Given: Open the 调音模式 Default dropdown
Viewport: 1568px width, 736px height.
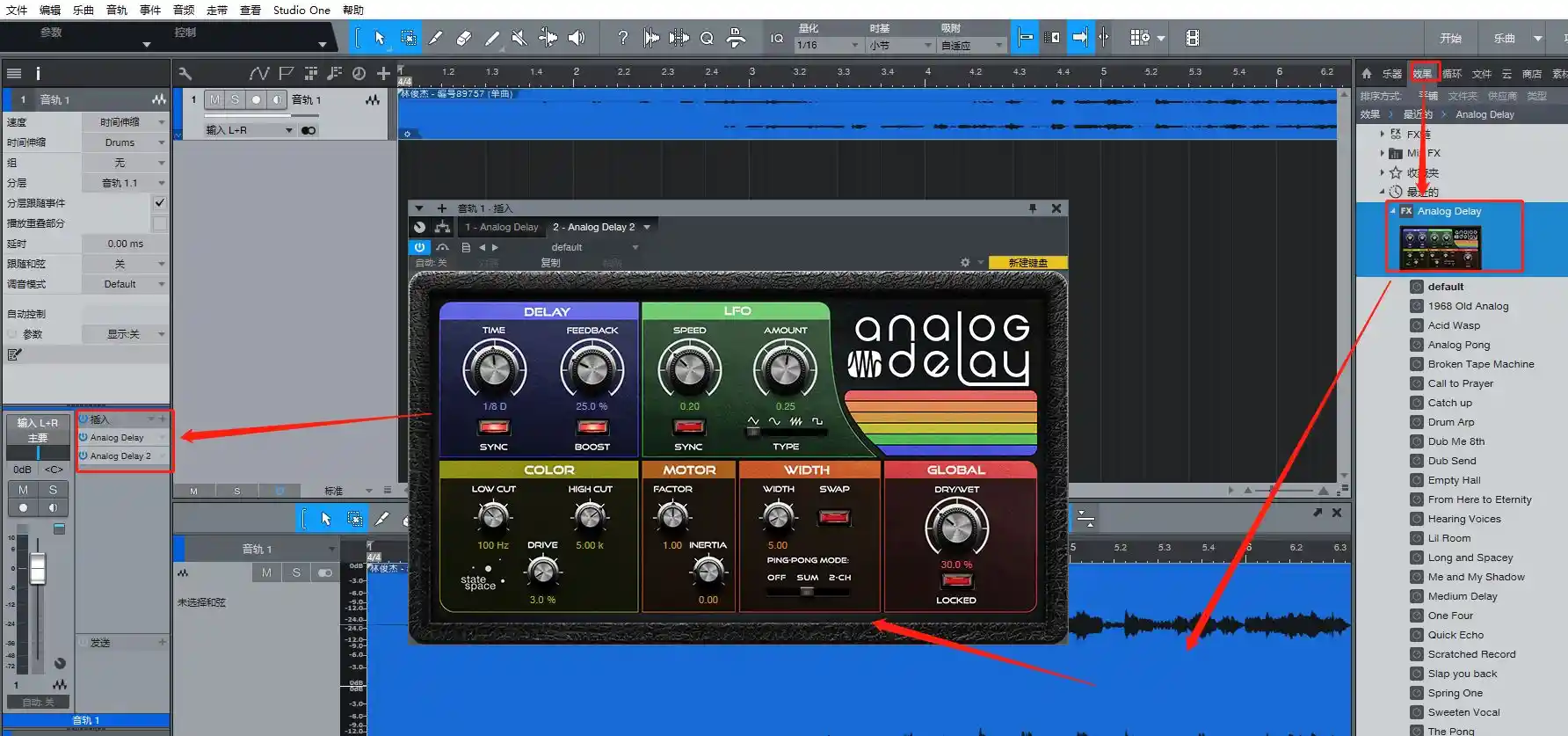Looking at the screenshot, I should 125,284.
